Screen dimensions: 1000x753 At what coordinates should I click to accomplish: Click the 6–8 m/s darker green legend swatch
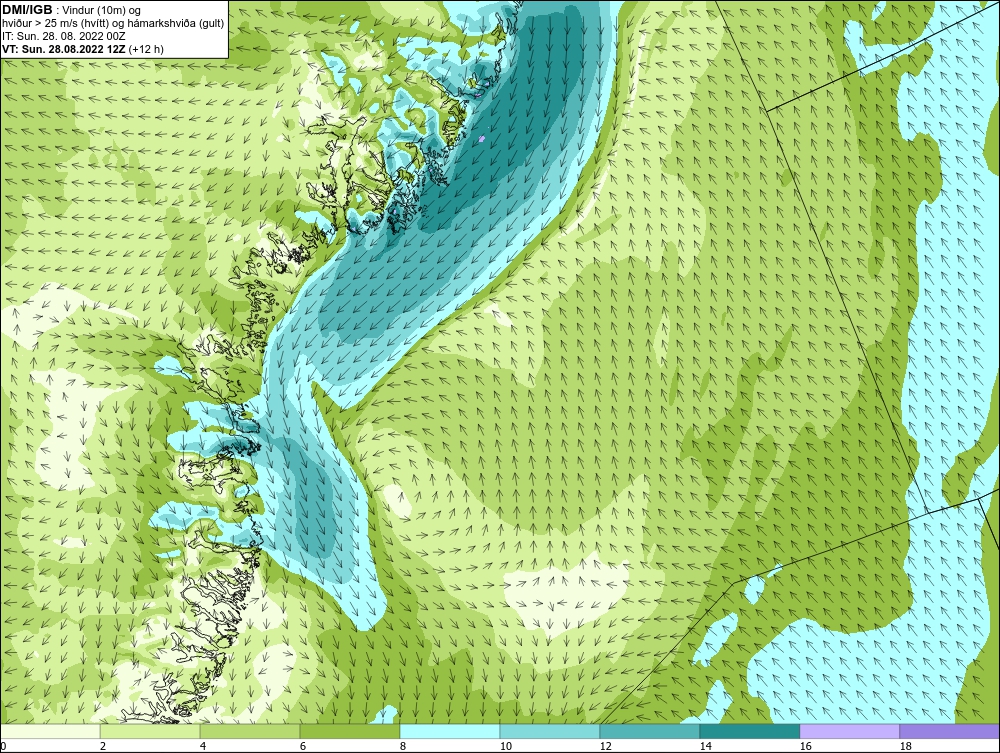pos(350,731)
